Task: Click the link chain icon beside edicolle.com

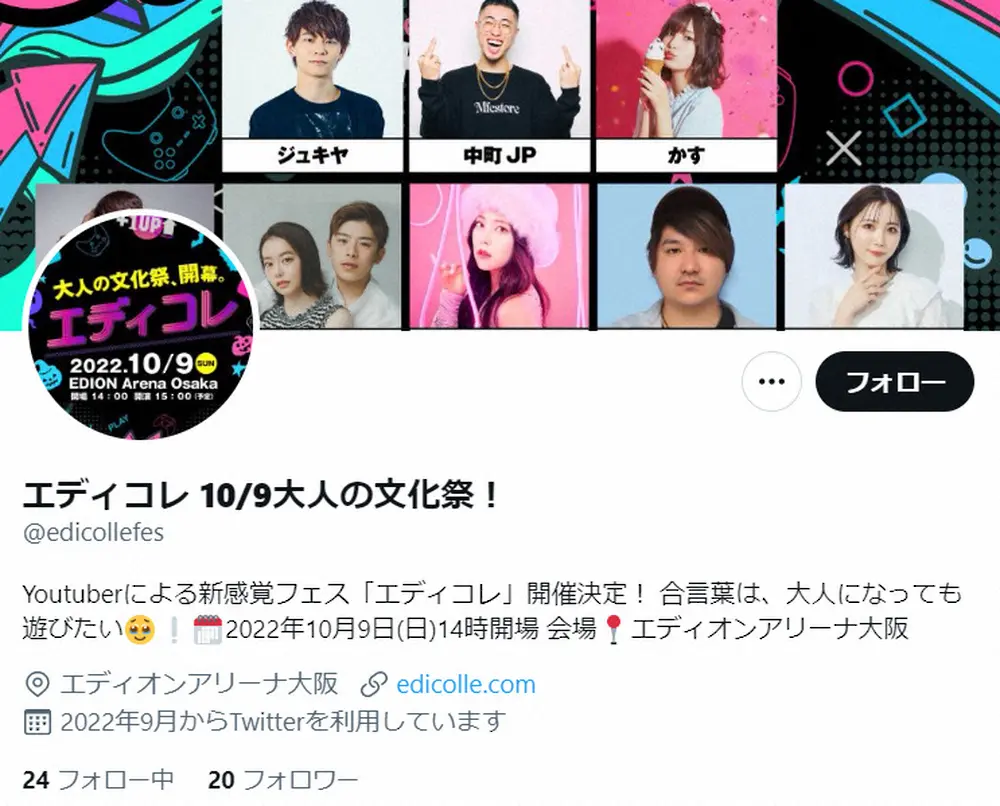Action: tap(374, 684)
